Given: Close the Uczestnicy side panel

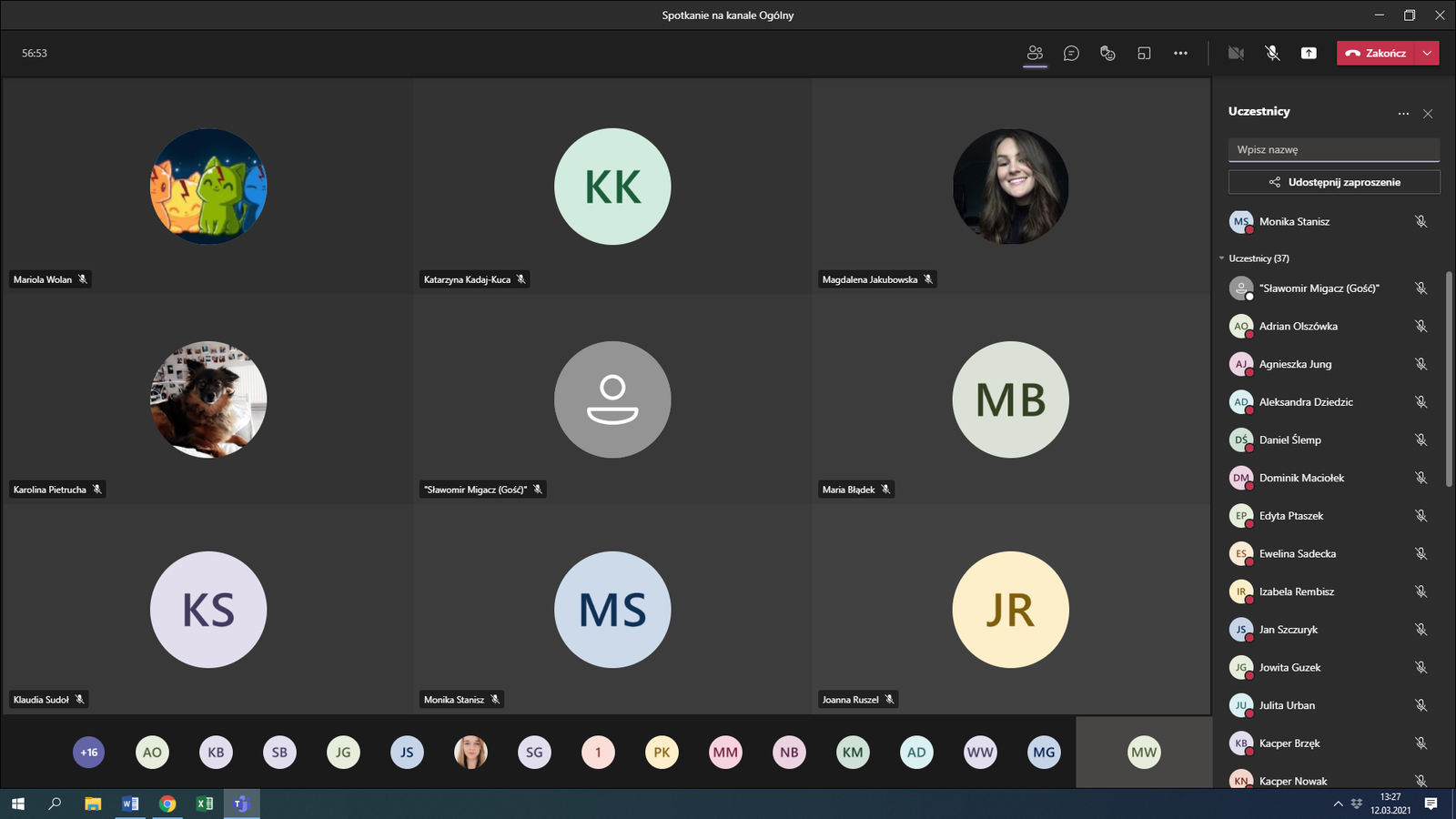Looking at the screenshot, I should click(x=1428, y=114).
